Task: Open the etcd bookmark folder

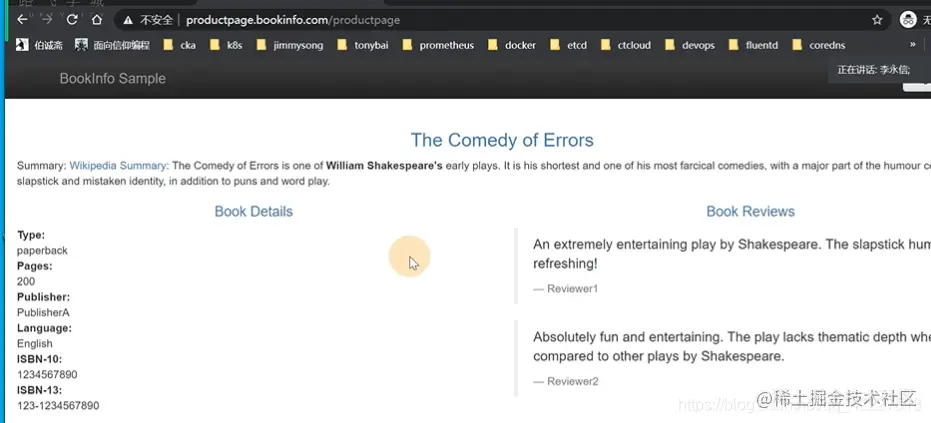Action: (568, 45)
